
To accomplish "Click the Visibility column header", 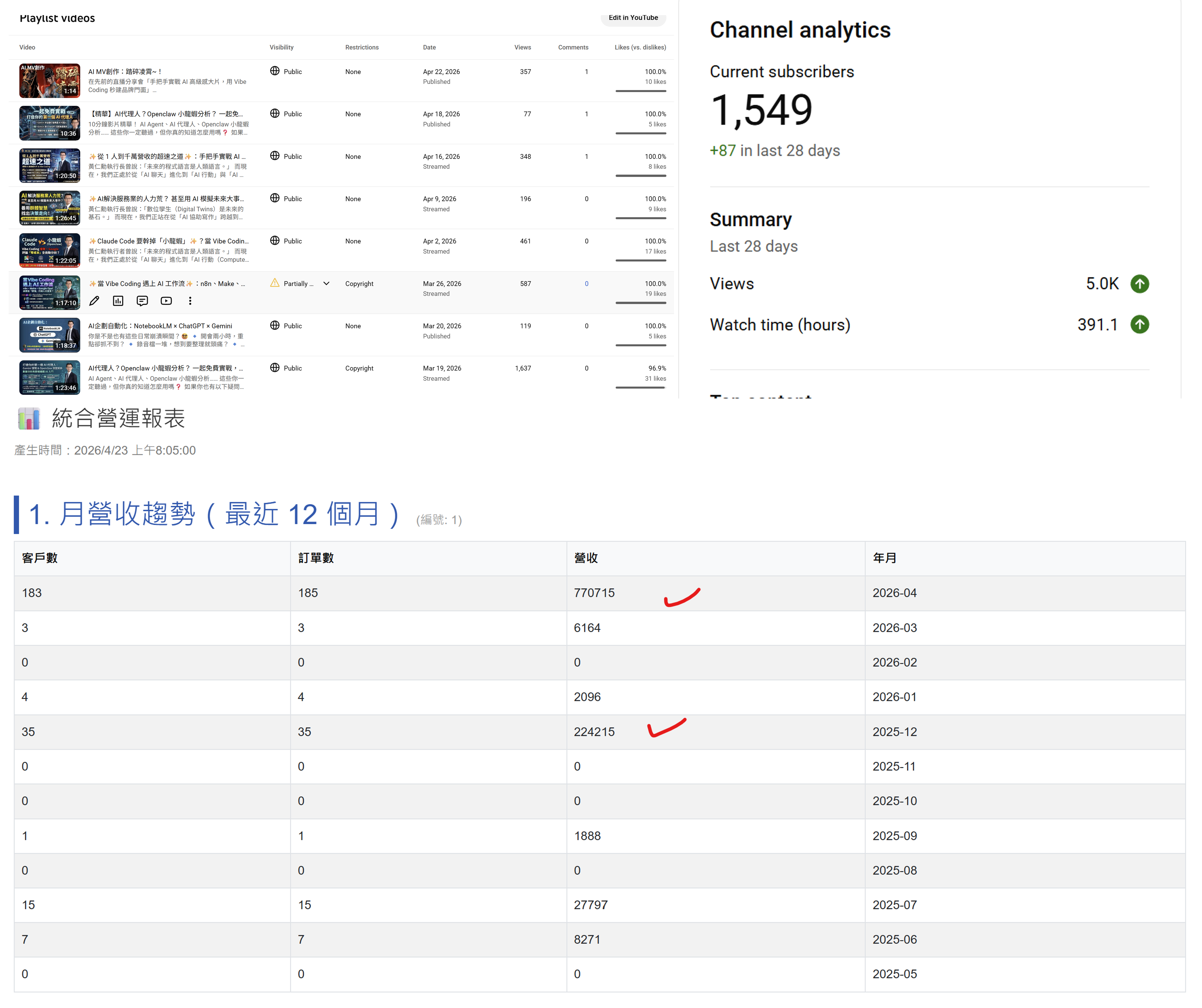I will [x=282, y=48].
